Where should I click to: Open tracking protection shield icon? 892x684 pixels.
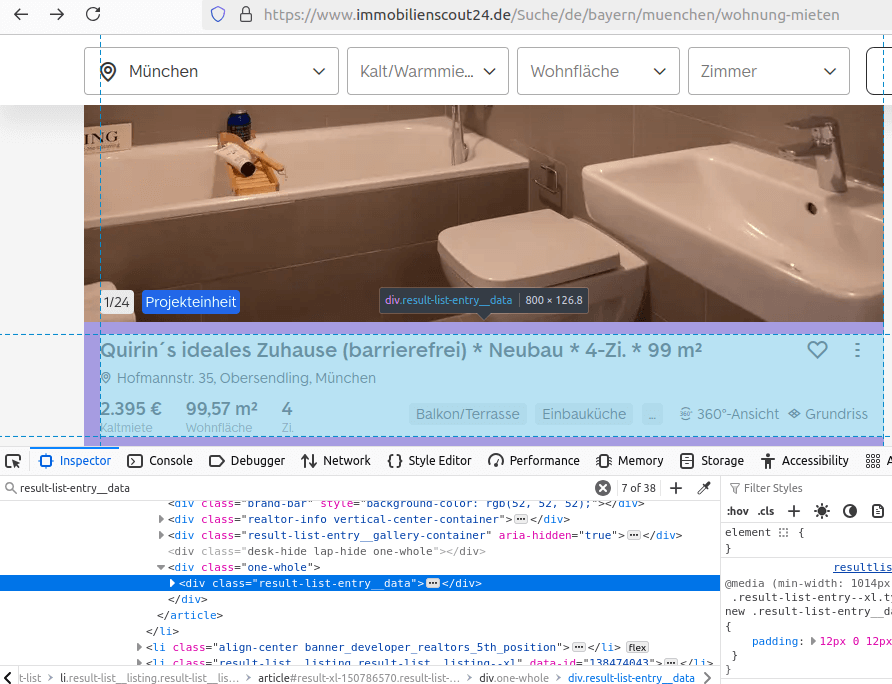pyautogui.click(x=218, y=14)
